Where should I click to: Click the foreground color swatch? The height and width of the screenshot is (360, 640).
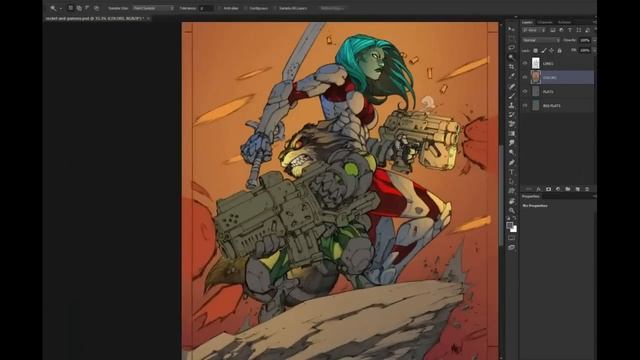click(x=509, y=225)
